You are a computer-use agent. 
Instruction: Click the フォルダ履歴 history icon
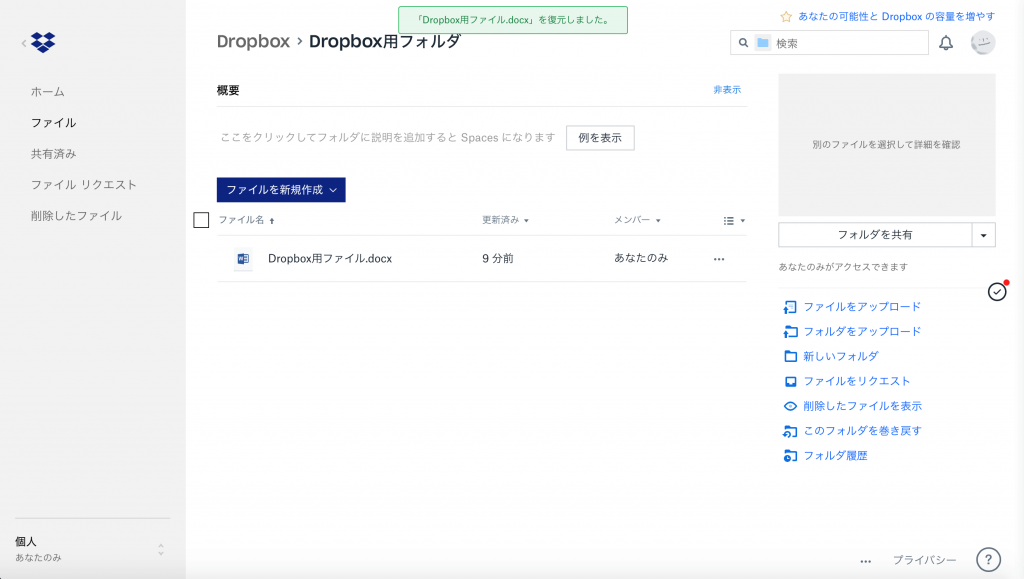pos(790,456)
